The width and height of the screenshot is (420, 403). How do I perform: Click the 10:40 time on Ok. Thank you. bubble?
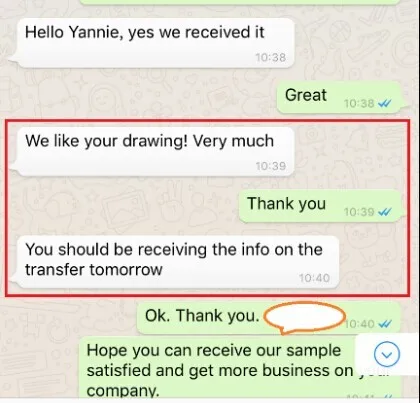[x=360, y=324]
